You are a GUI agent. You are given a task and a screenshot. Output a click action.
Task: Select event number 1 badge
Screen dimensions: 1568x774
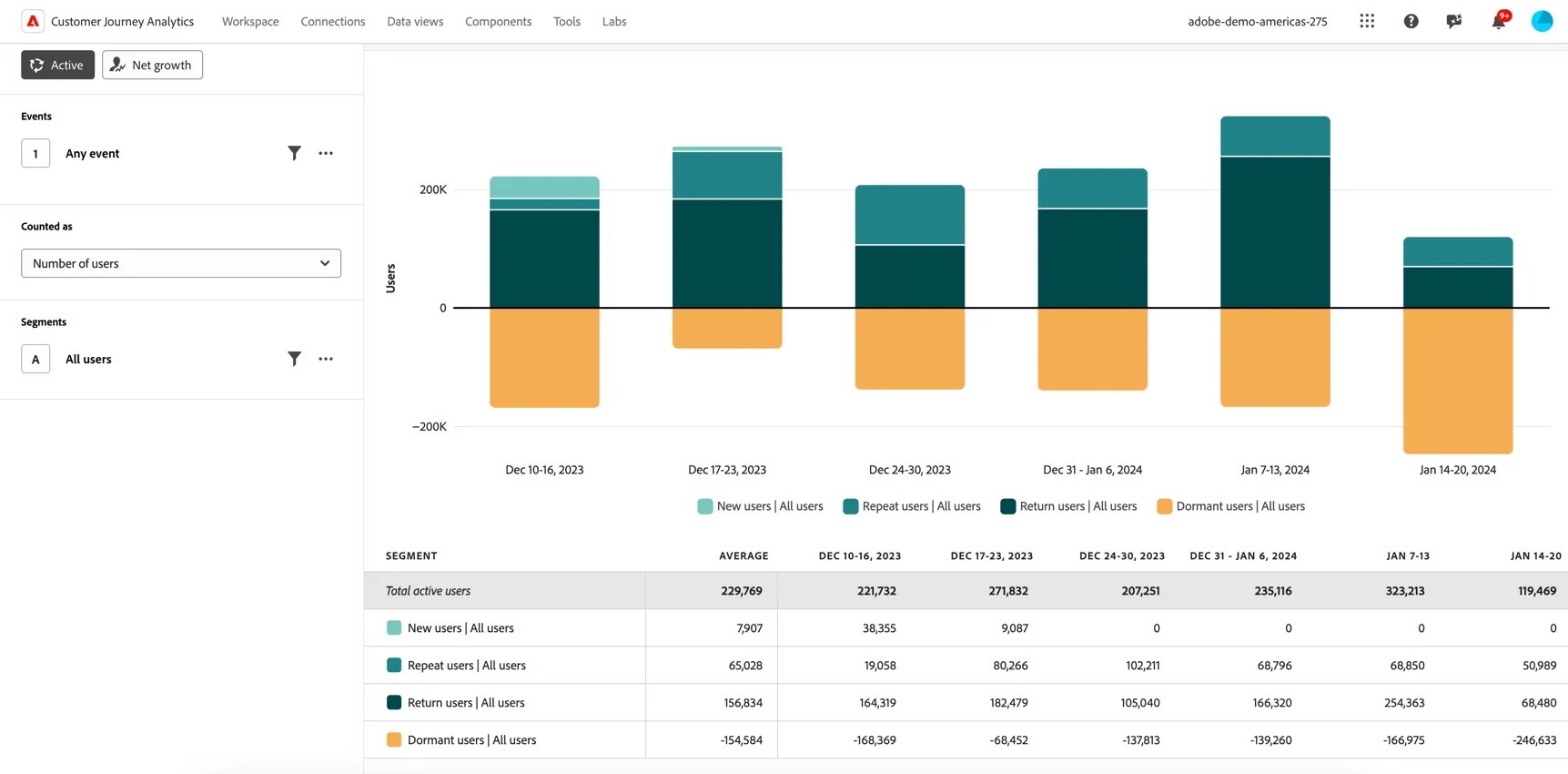pyautogui.click(x=35, y=153)
